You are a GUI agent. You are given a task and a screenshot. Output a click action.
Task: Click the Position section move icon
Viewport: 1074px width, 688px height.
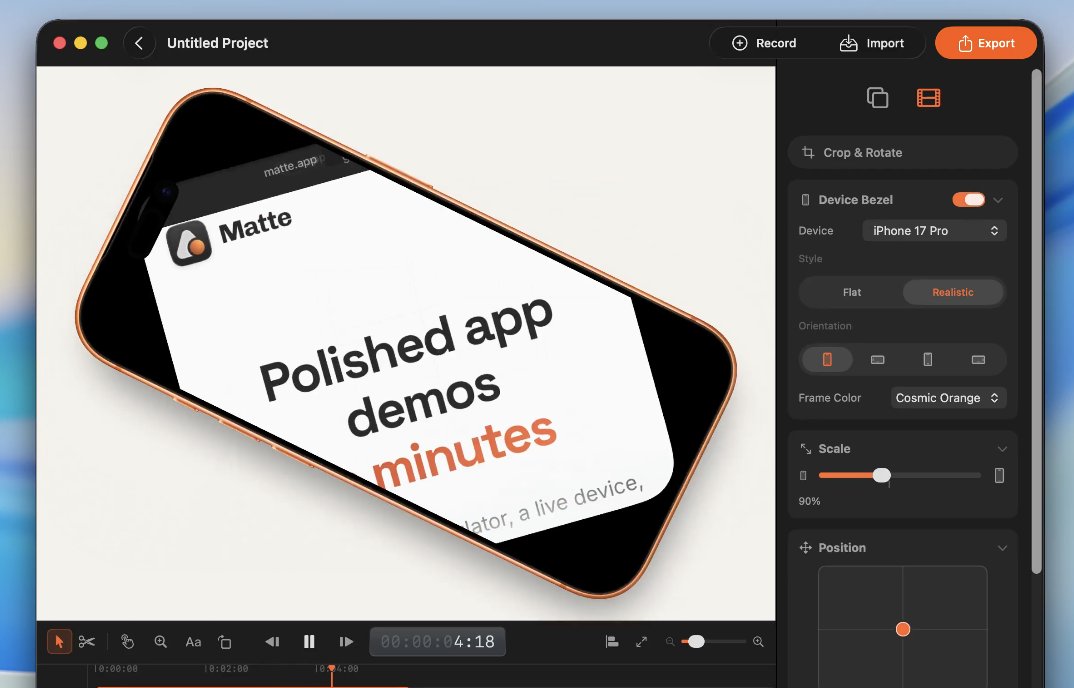click(x=806, y=548)
